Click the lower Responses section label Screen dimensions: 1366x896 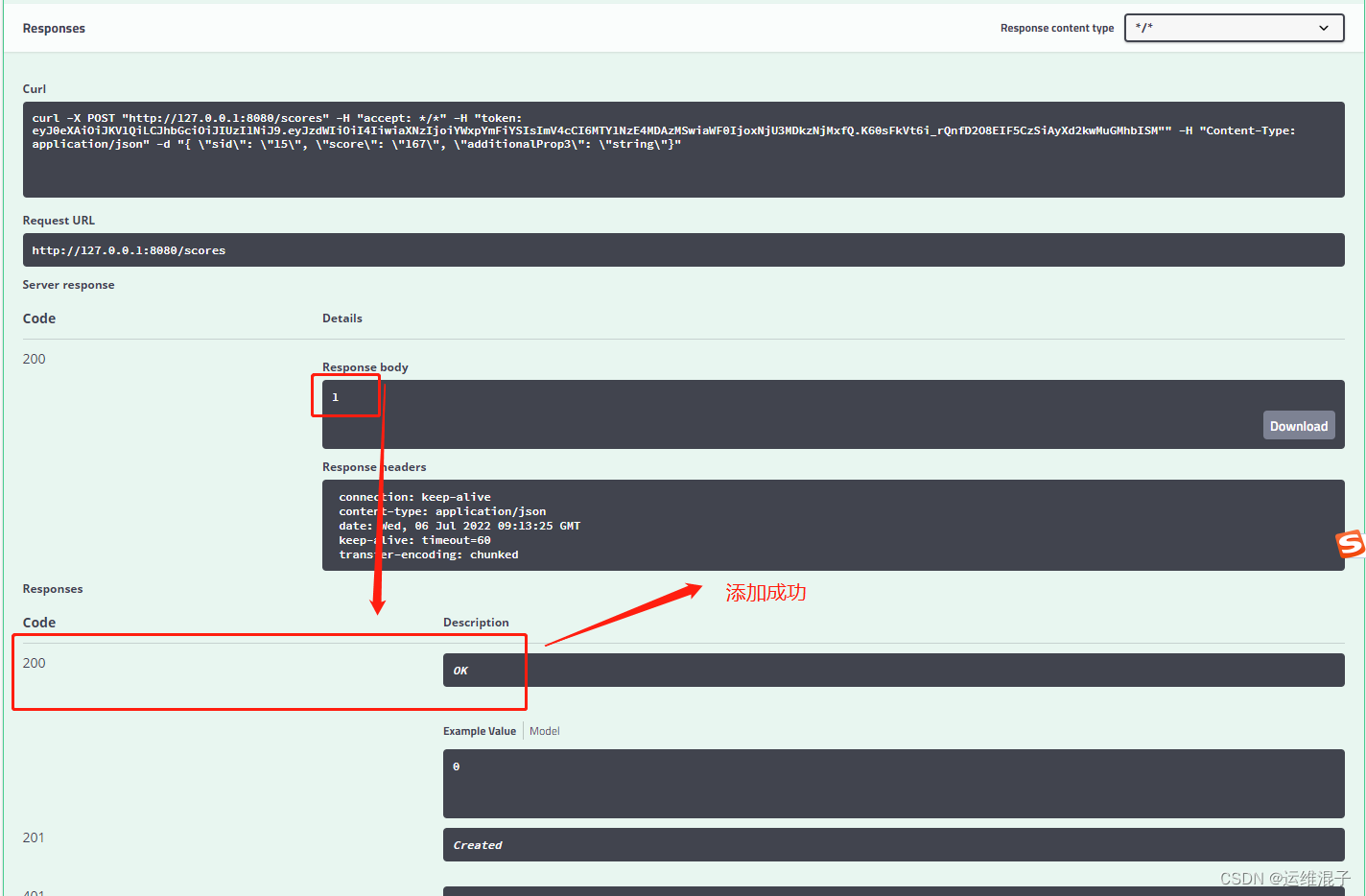pyautogui.click(x=53, y=589)
